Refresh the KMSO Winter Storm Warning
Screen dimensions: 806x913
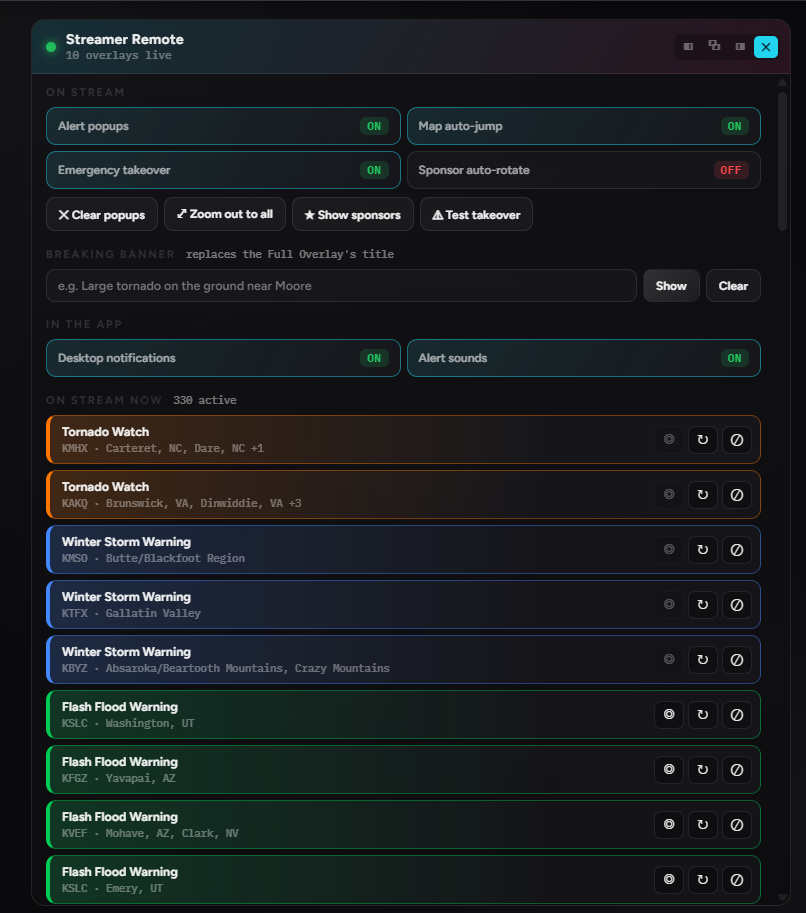tap(703, 550)
